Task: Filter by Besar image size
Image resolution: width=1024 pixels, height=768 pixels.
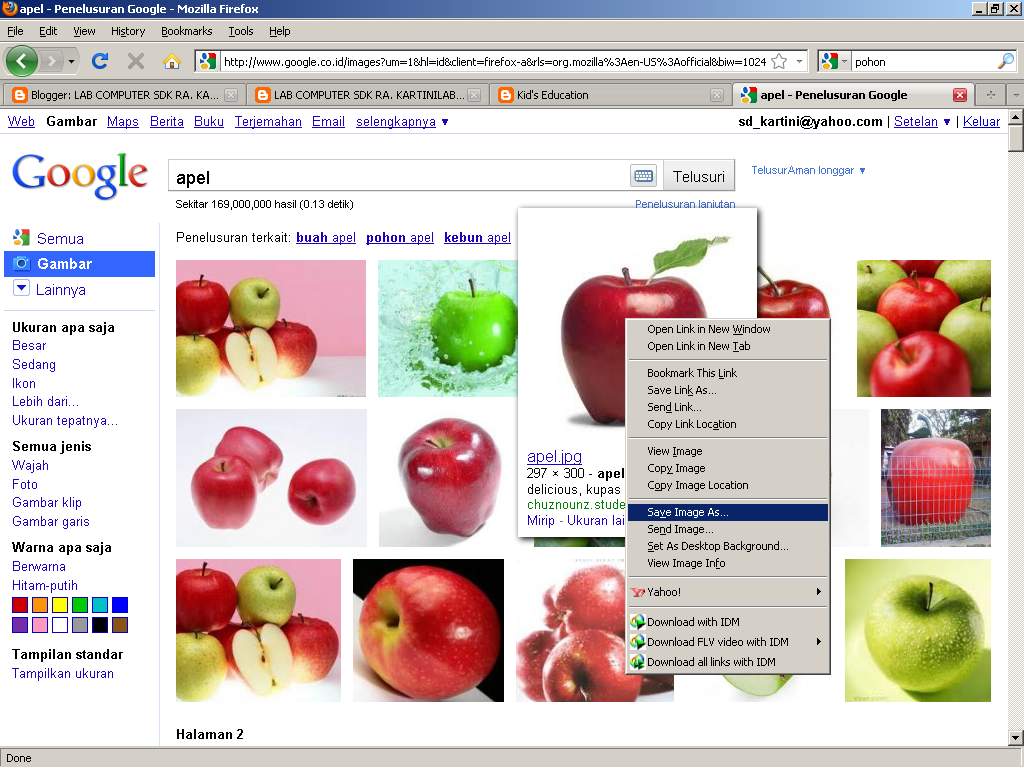Action: tap(29, 345)
